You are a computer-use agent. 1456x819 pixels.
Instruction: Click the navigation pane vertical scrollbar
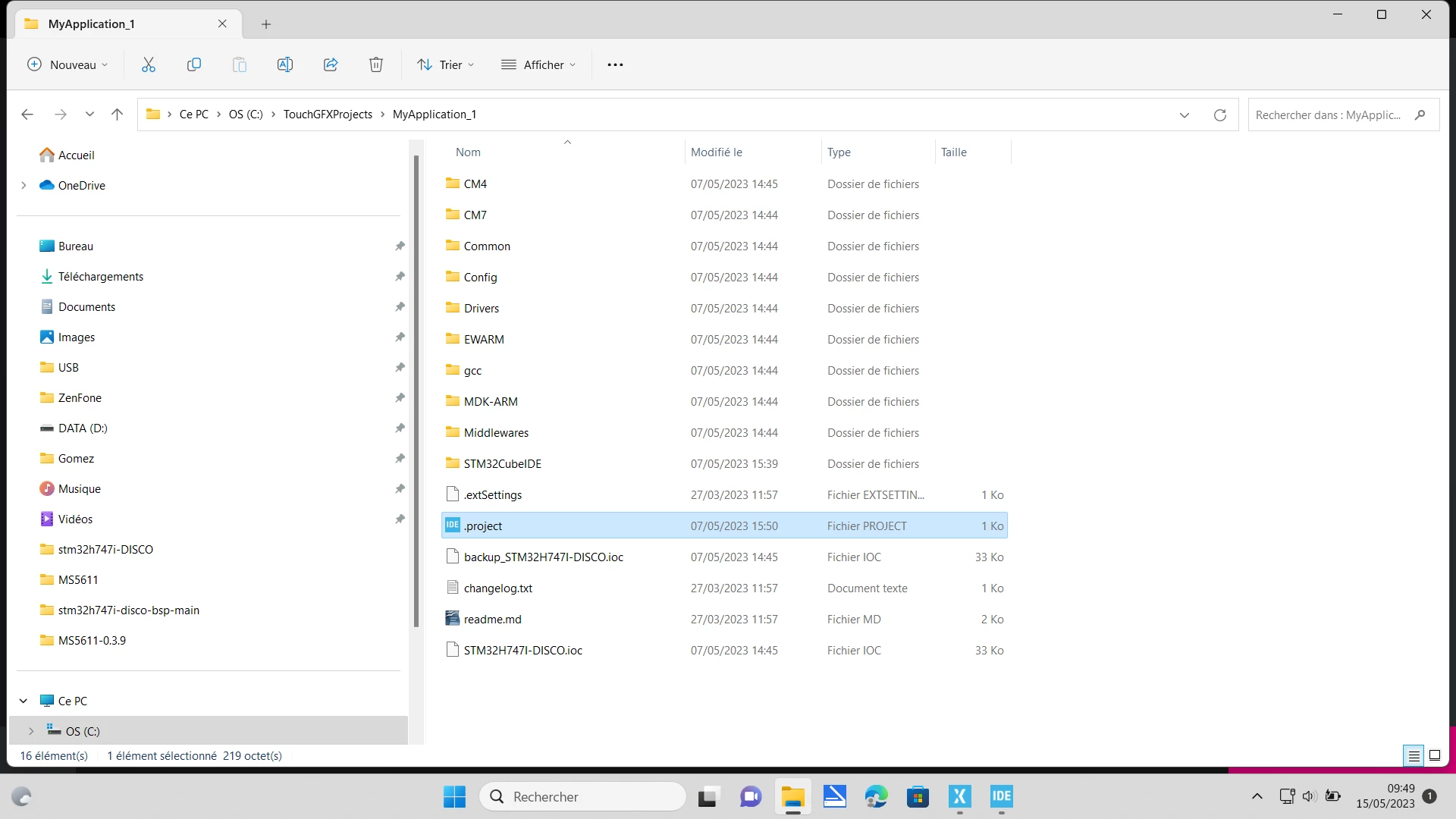click(x=416, y=391)
